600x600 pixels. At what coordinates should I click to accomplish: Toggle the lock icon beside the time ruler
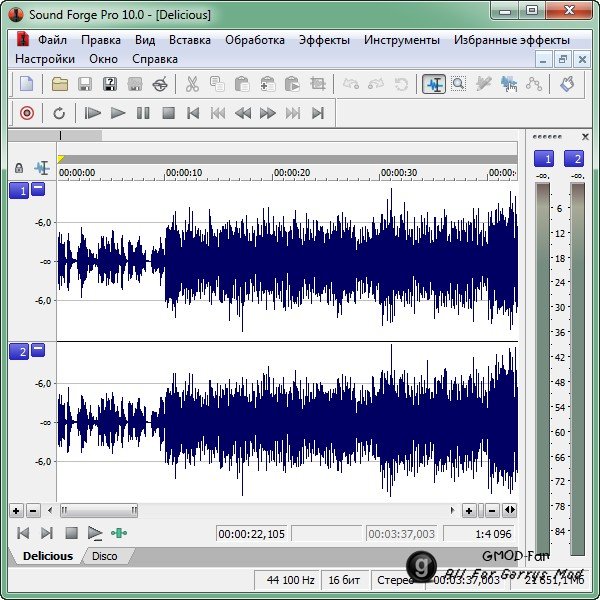[19, 168]
